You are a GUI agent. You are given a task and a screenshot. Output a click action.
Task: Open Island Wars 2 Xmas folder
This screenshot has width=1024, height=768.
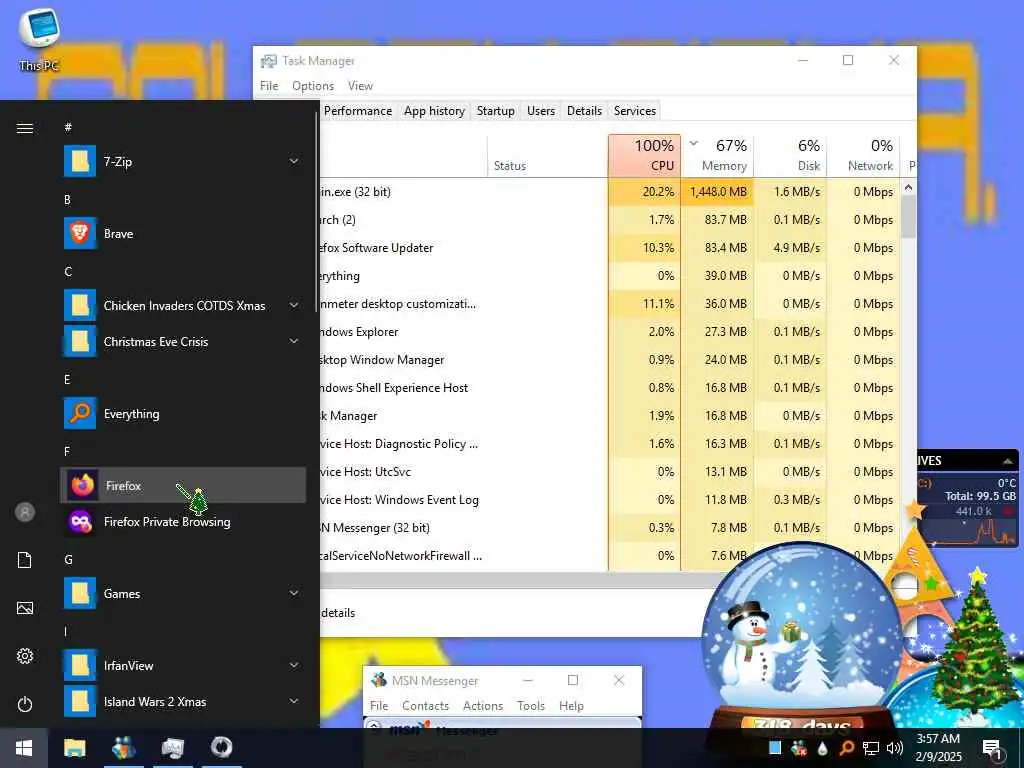[80, 701]
